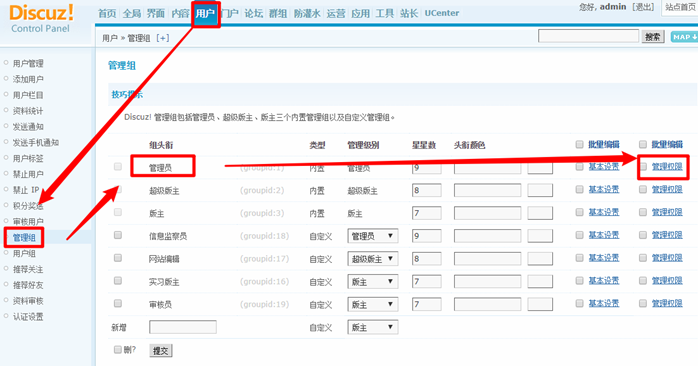Viewport: 699px width, 367px height.
Task: Click the 新增 group name input
Action: click(x=183, y=327)
